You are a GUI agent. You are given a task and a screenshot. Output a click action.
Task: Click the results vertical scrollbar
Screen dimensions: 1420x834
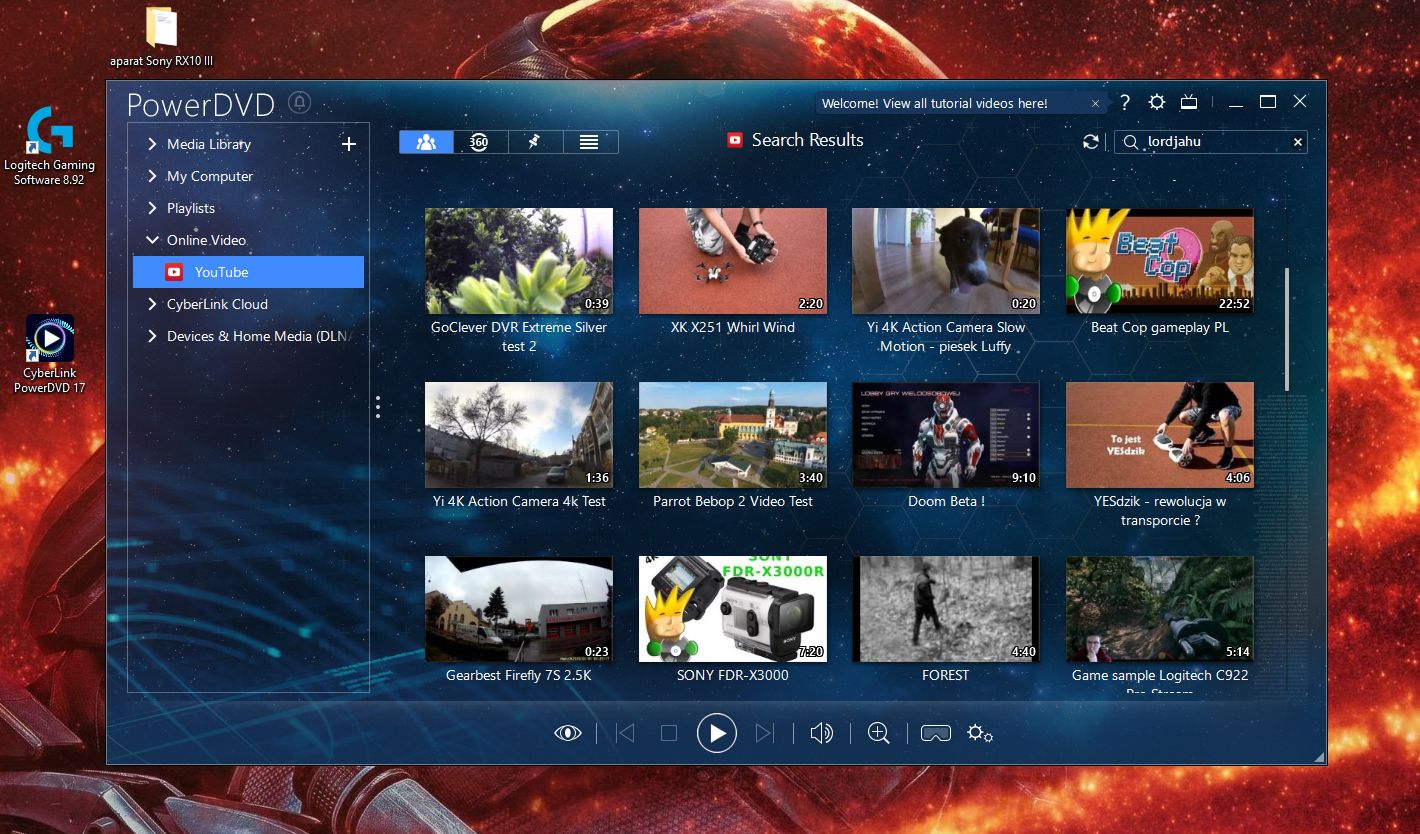coord(1287,329)
